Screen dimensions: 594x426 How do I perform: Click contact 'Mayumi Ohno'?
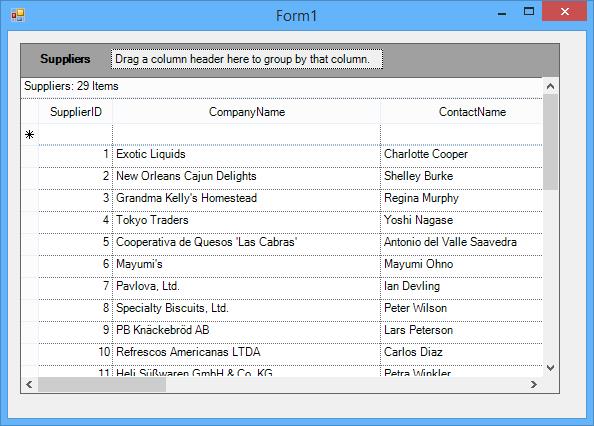click(462, 266)
